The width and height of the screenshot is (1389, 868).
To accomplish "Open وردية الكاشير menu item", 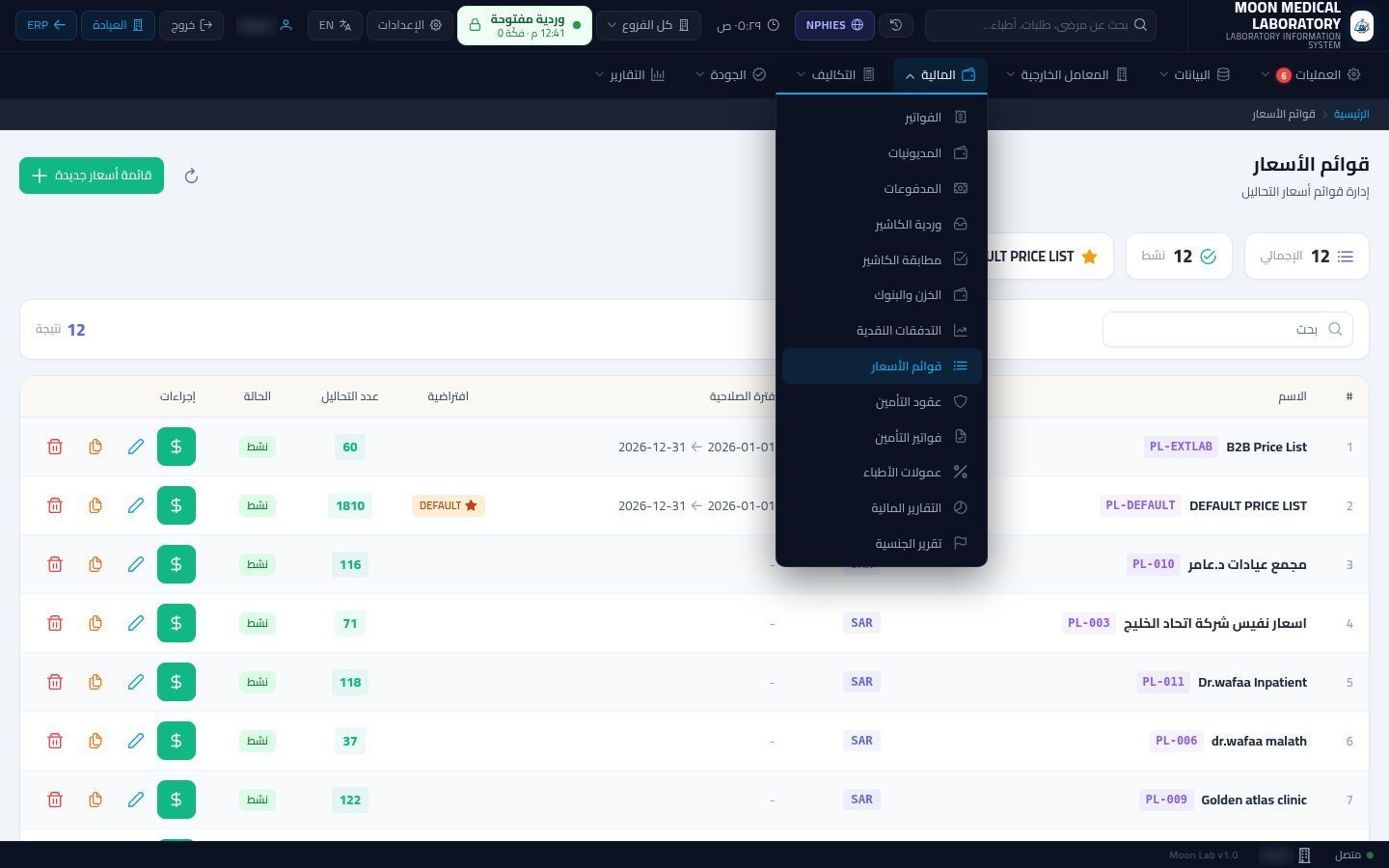I will pos(882,225).
